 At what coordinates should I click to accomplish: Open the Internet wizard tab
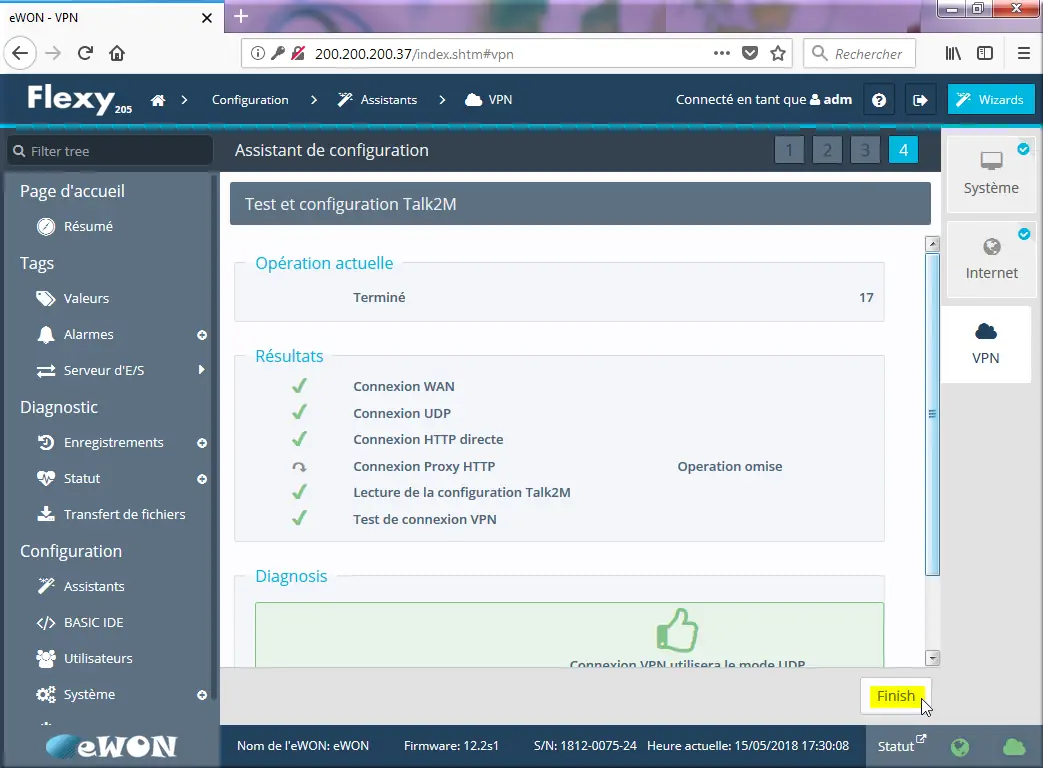point(991,259)
